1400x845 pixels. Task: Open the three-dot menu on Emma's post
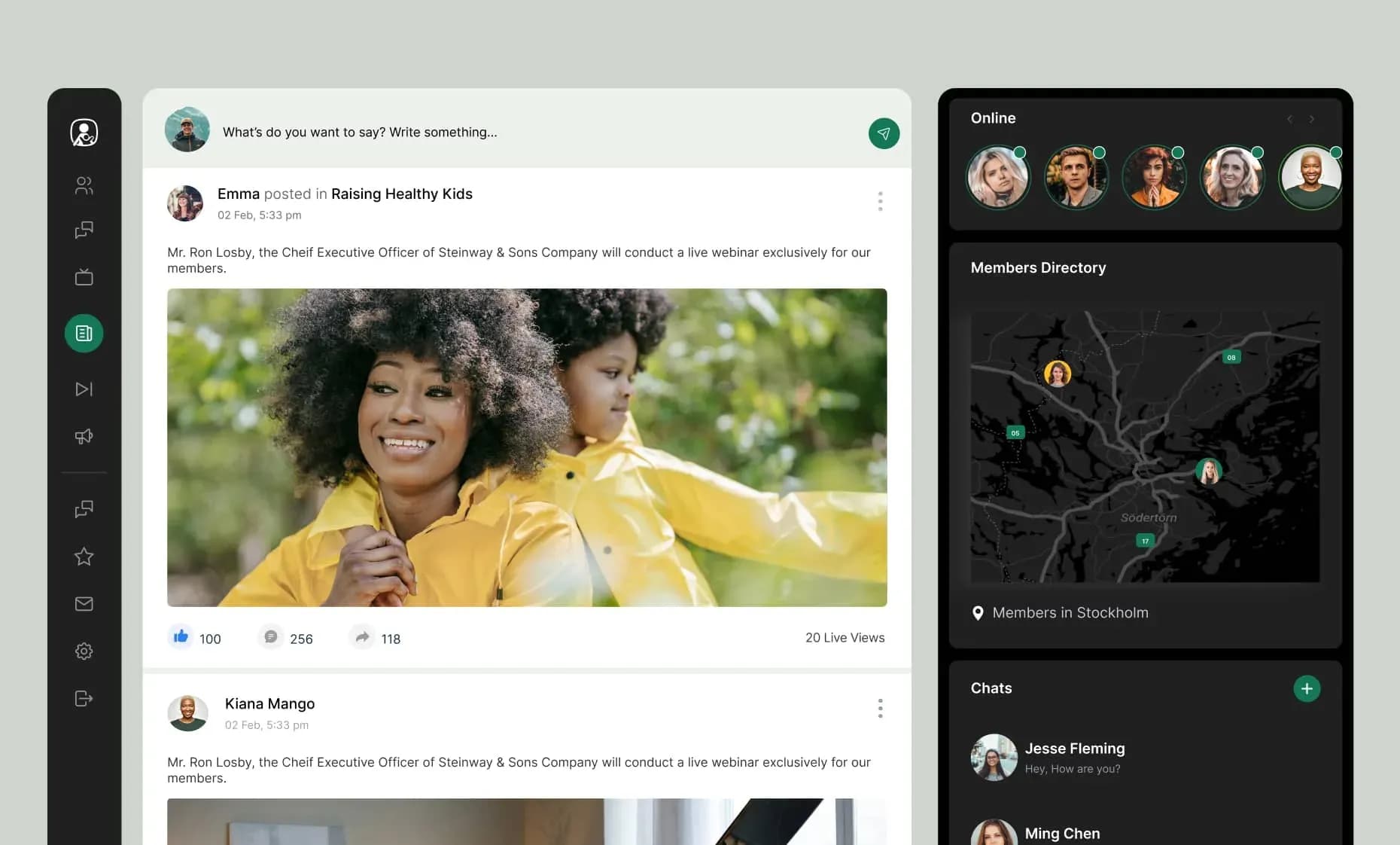[880, 201]
